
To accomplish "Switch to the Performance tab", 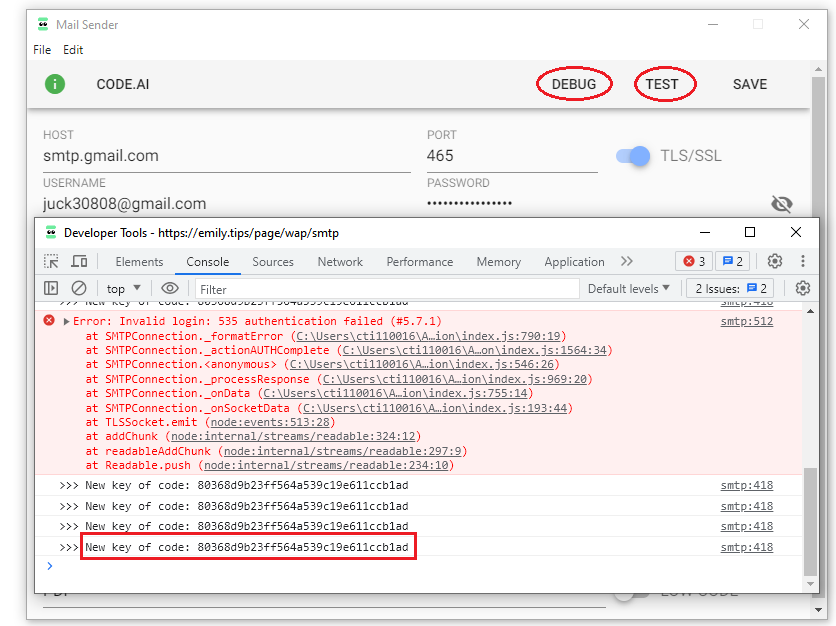I will (420, 262).
